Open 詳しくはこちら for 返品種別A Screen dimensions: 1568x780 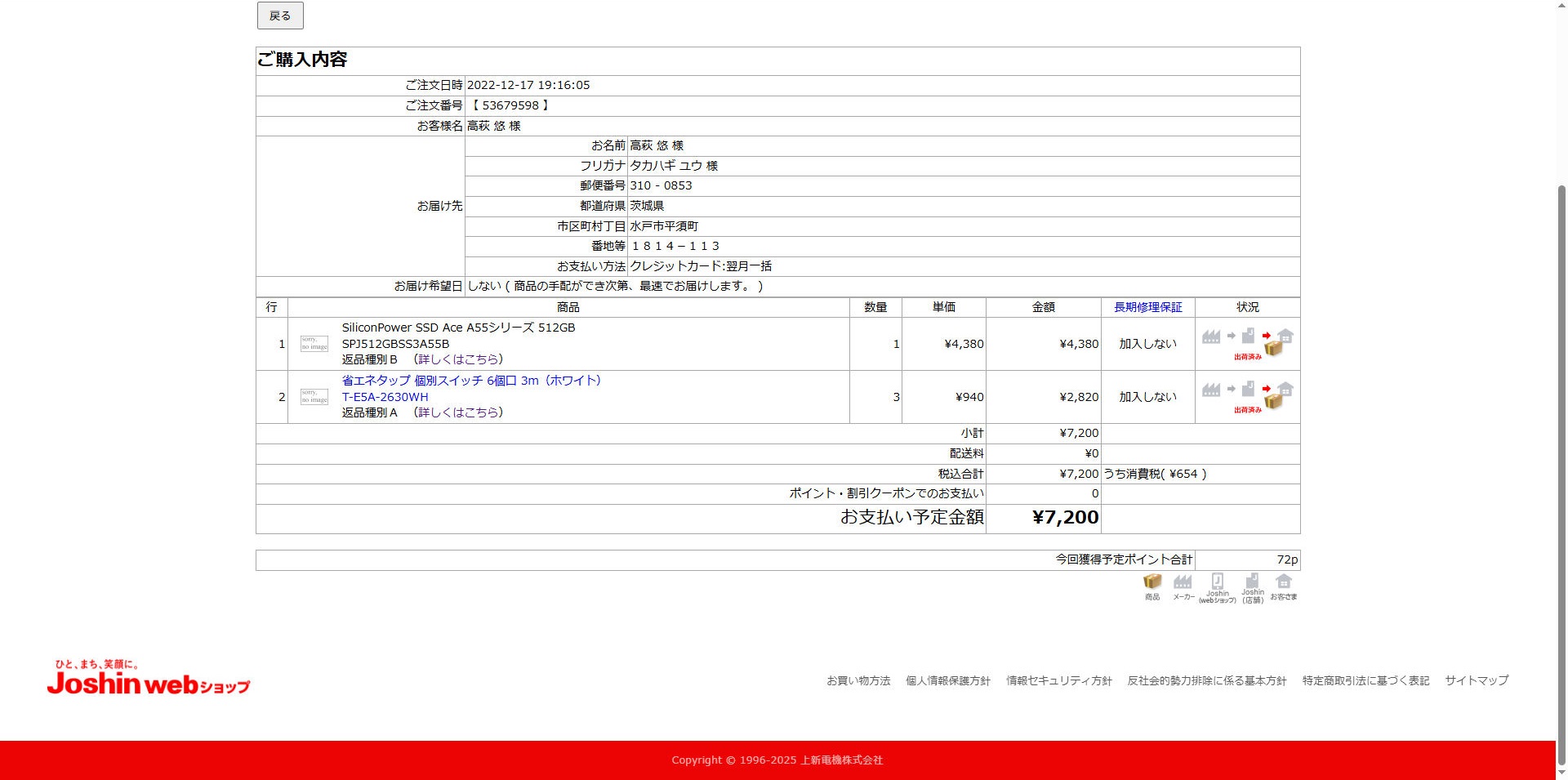pyautogui.click(x=458, y=412)
